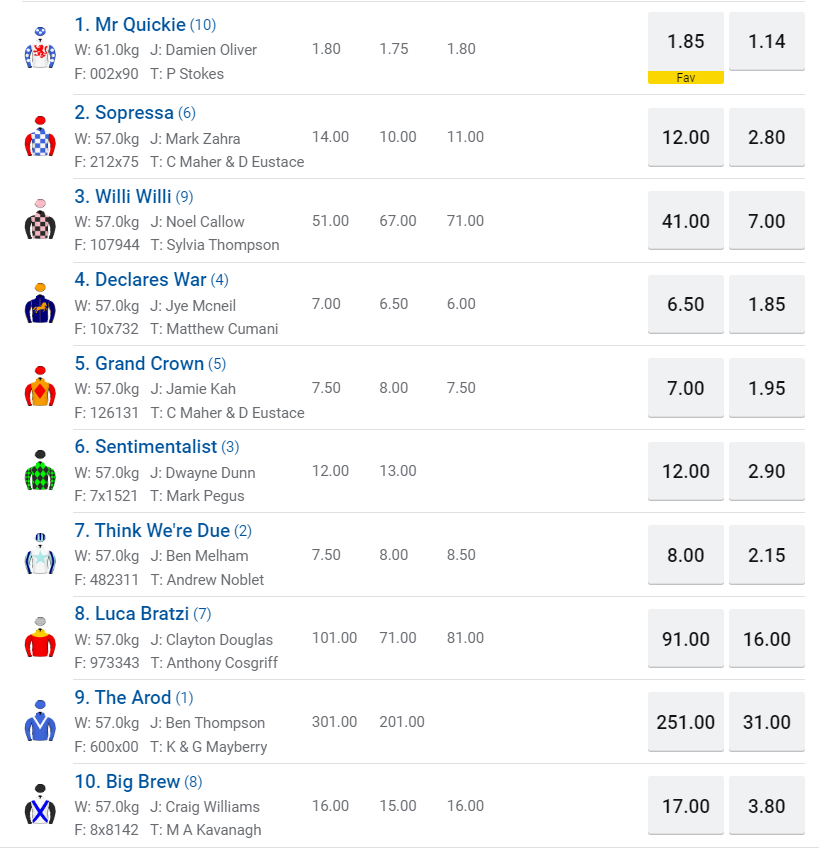Open the Think We're Due runner link
The height and width of the screenshot is (849, 819).
(152, 531)
